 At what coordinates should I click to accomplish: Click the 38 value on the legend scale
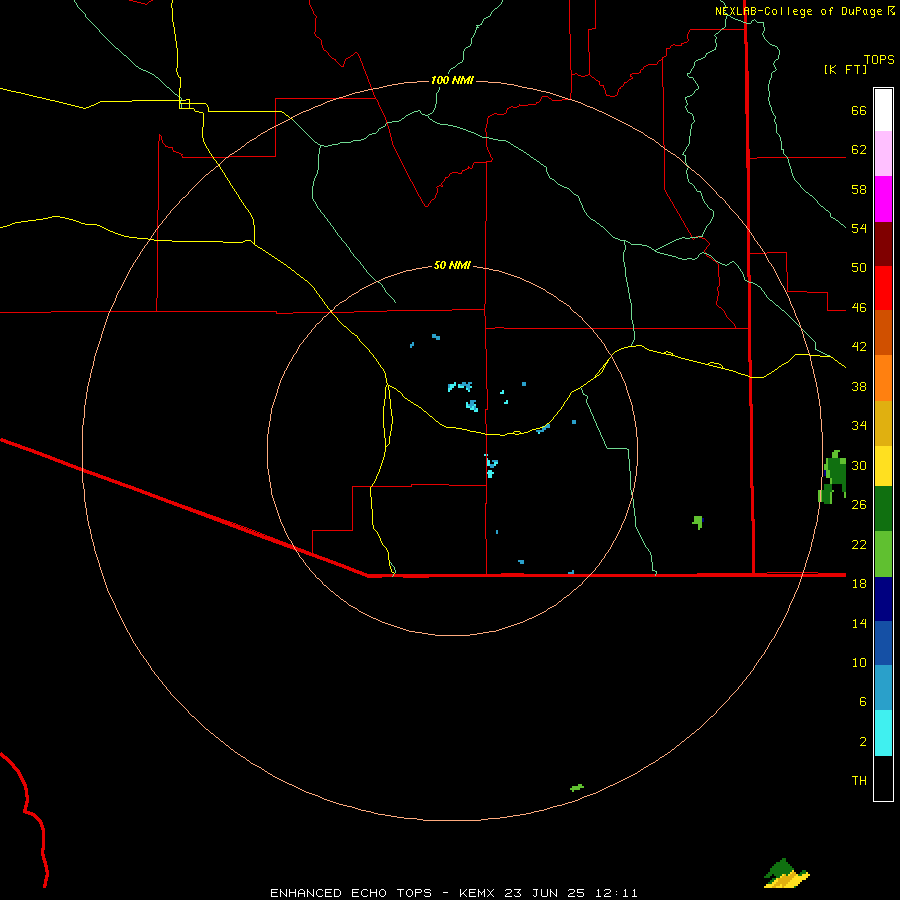point(859,386)
